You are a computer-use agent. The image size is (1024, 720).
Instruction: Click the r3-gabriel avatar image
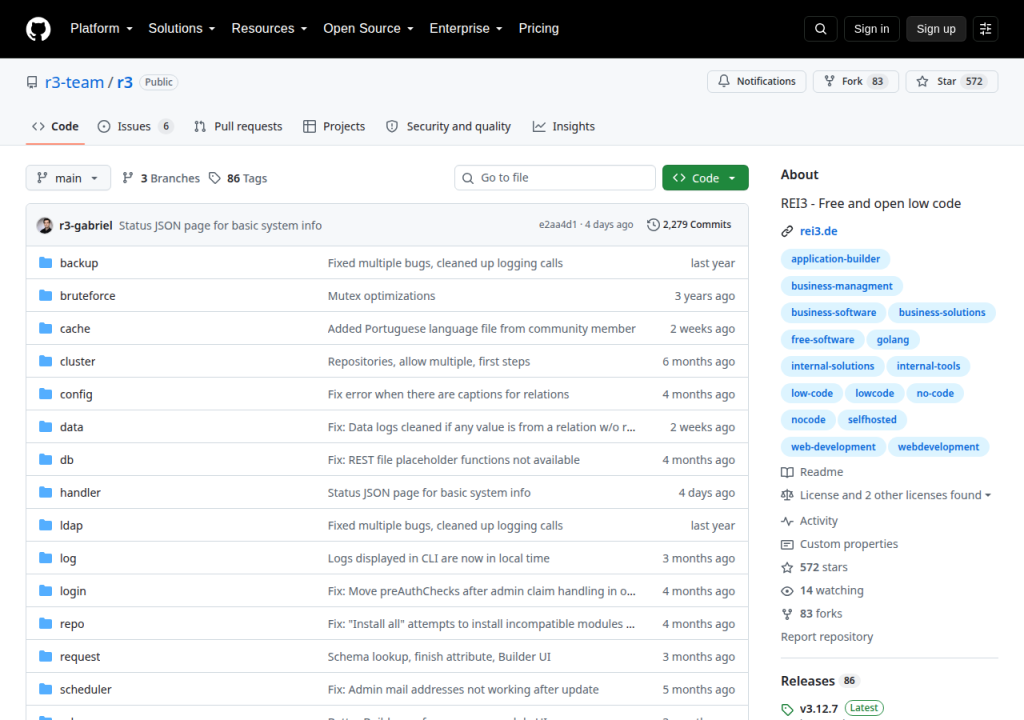pos(45,225)
